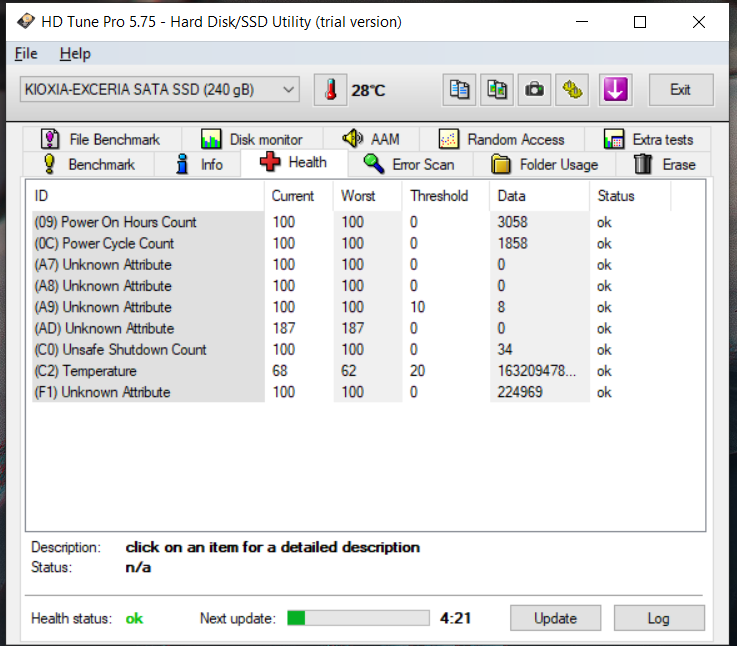
Task: Click the HD Tune app icon in title bar
Action: pos(26,21)
